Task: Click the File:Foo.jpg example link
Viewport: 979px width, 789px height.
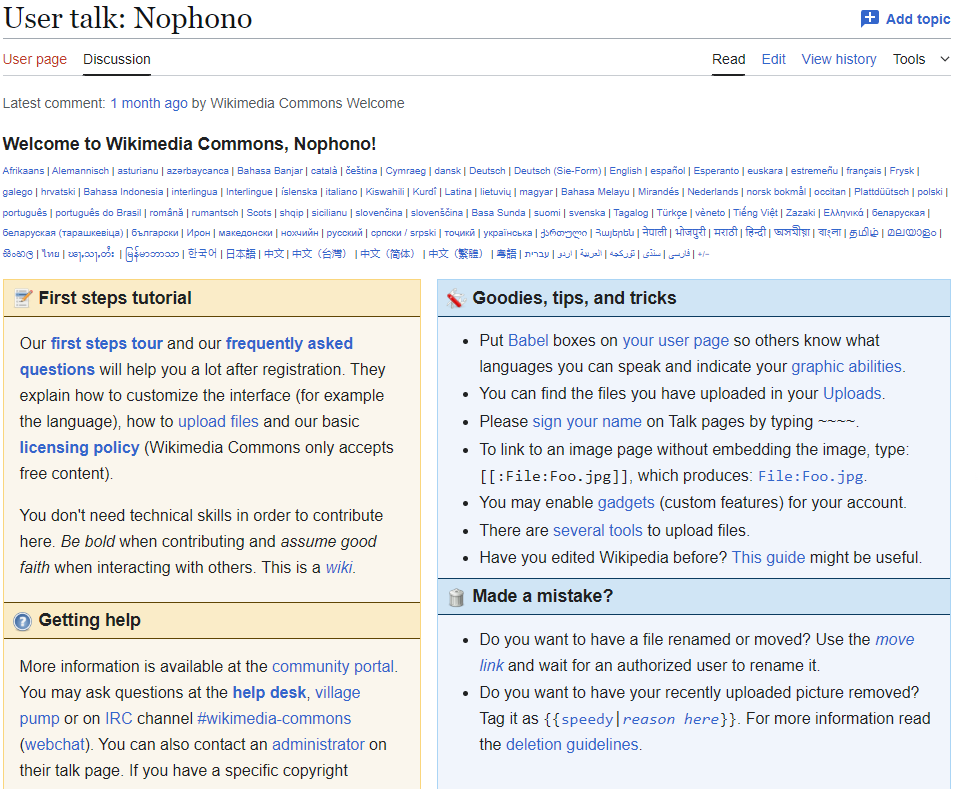Action: click(x=810, y=476)
